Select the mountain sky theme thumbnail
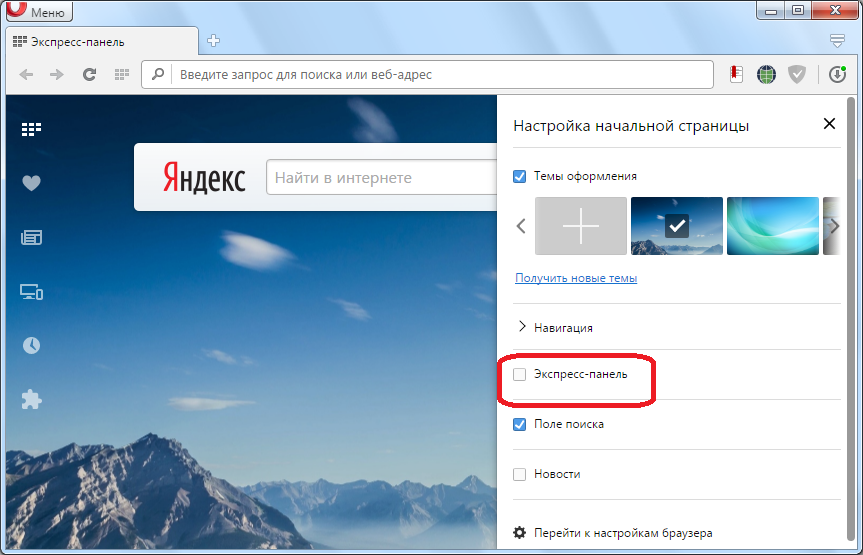 point(676,226)
